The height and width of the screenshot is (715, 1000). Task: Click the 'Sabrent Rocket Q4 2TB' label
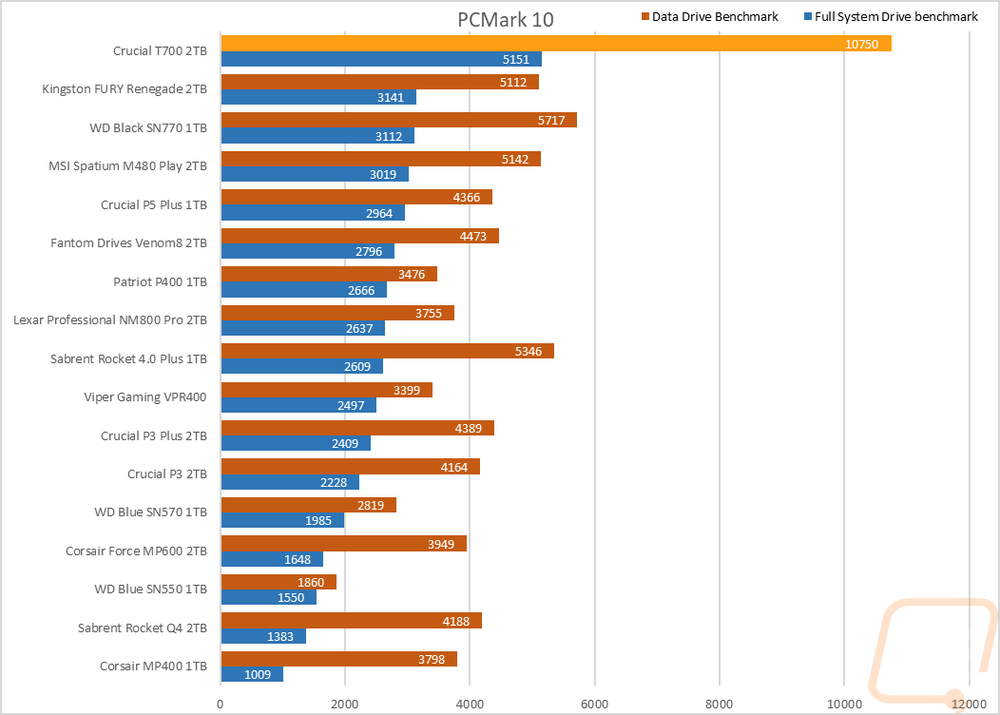(x=142, y=628)
